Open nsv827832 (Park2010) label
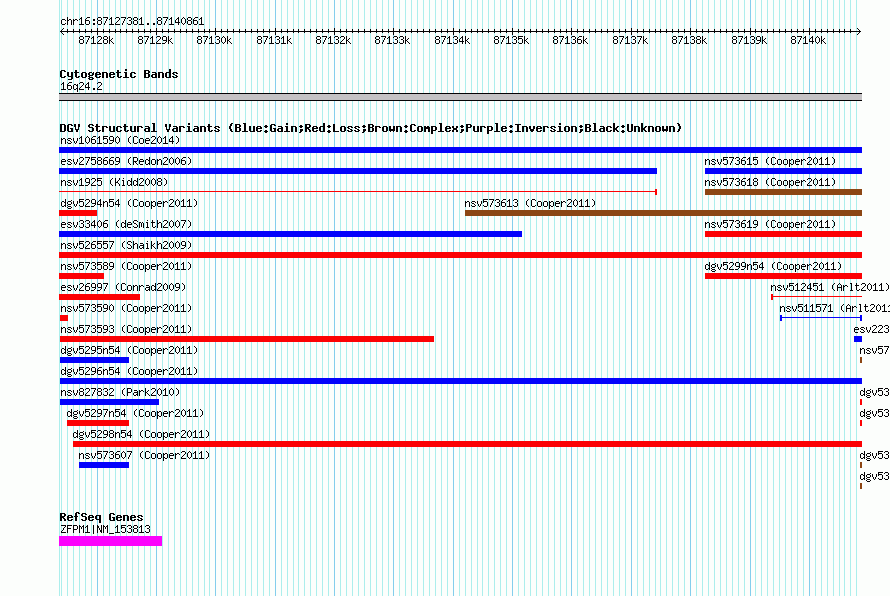 120,392
